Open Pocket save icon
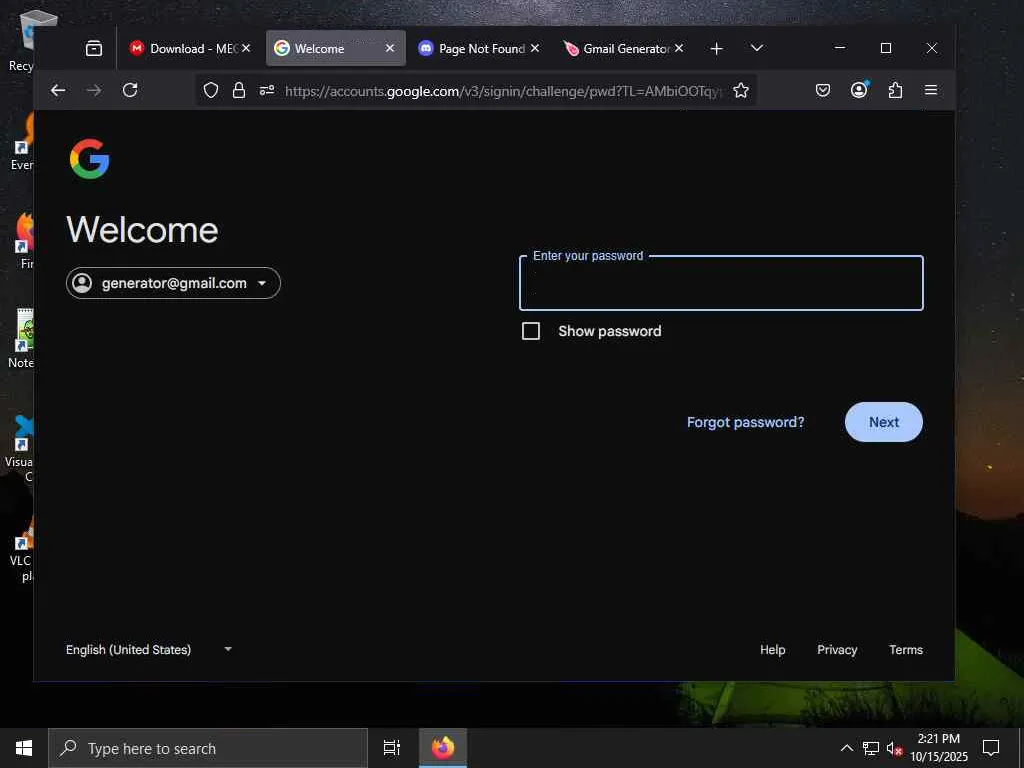The image size is (1024, 768). pyautogui.click(x=823, y=90)
